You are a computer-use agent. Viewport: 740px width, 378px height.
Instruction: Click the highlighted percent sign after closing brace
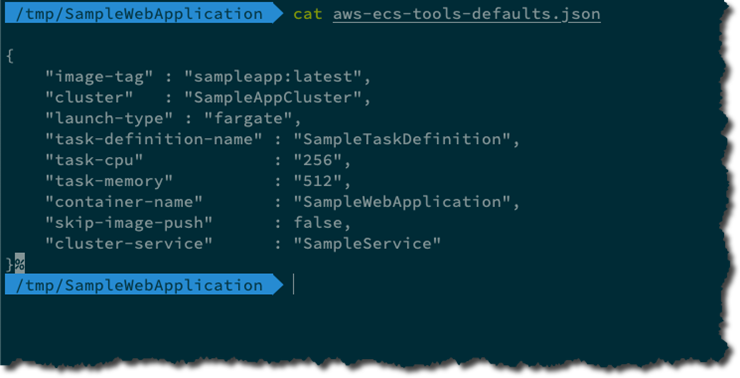(19, 264)
